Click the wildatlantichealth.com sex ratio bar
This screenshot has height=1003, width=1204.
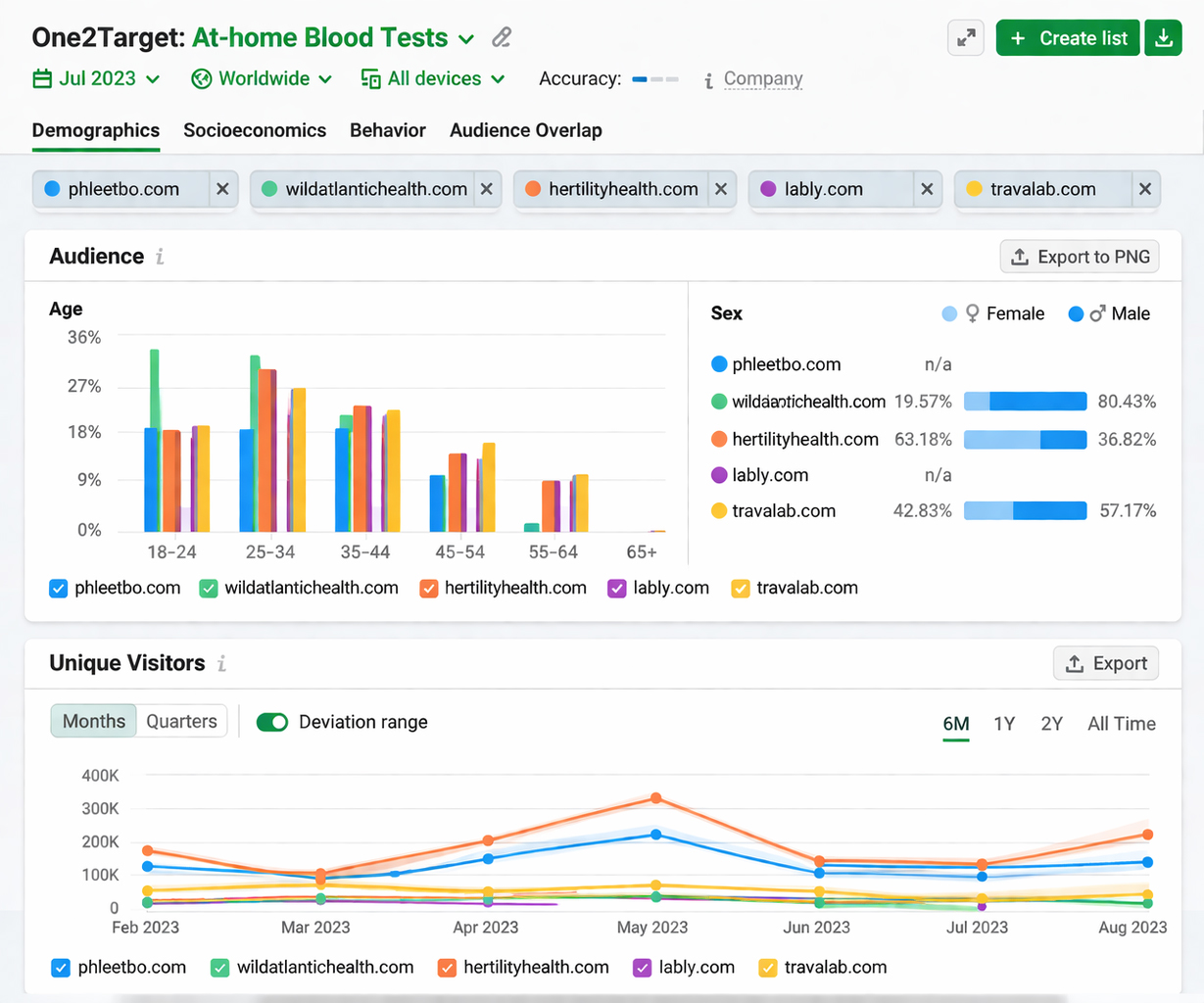click(1026, 402)
